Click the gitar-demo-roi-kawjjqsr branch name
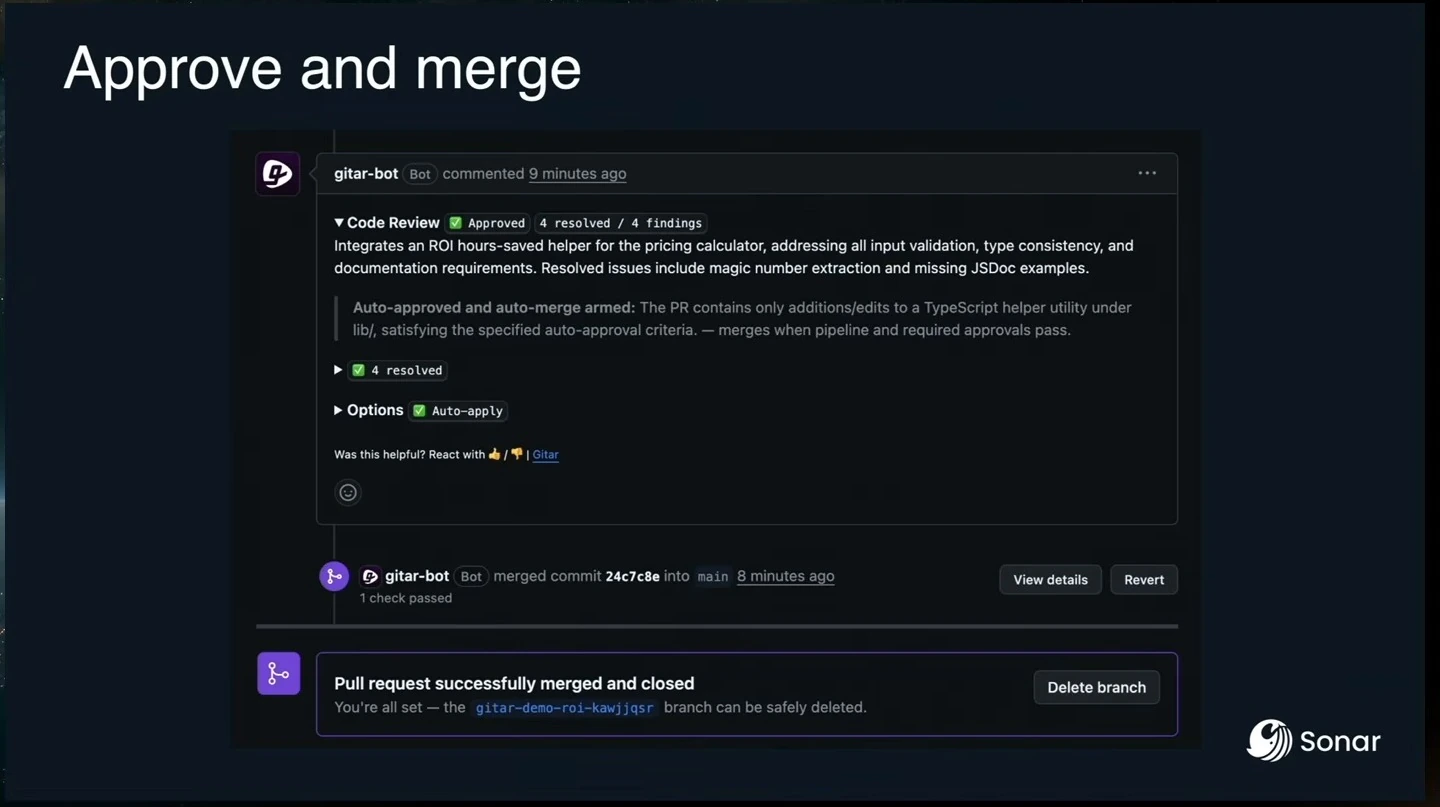This screenshot has height=807, width=1440. click(x=564, y=708)
